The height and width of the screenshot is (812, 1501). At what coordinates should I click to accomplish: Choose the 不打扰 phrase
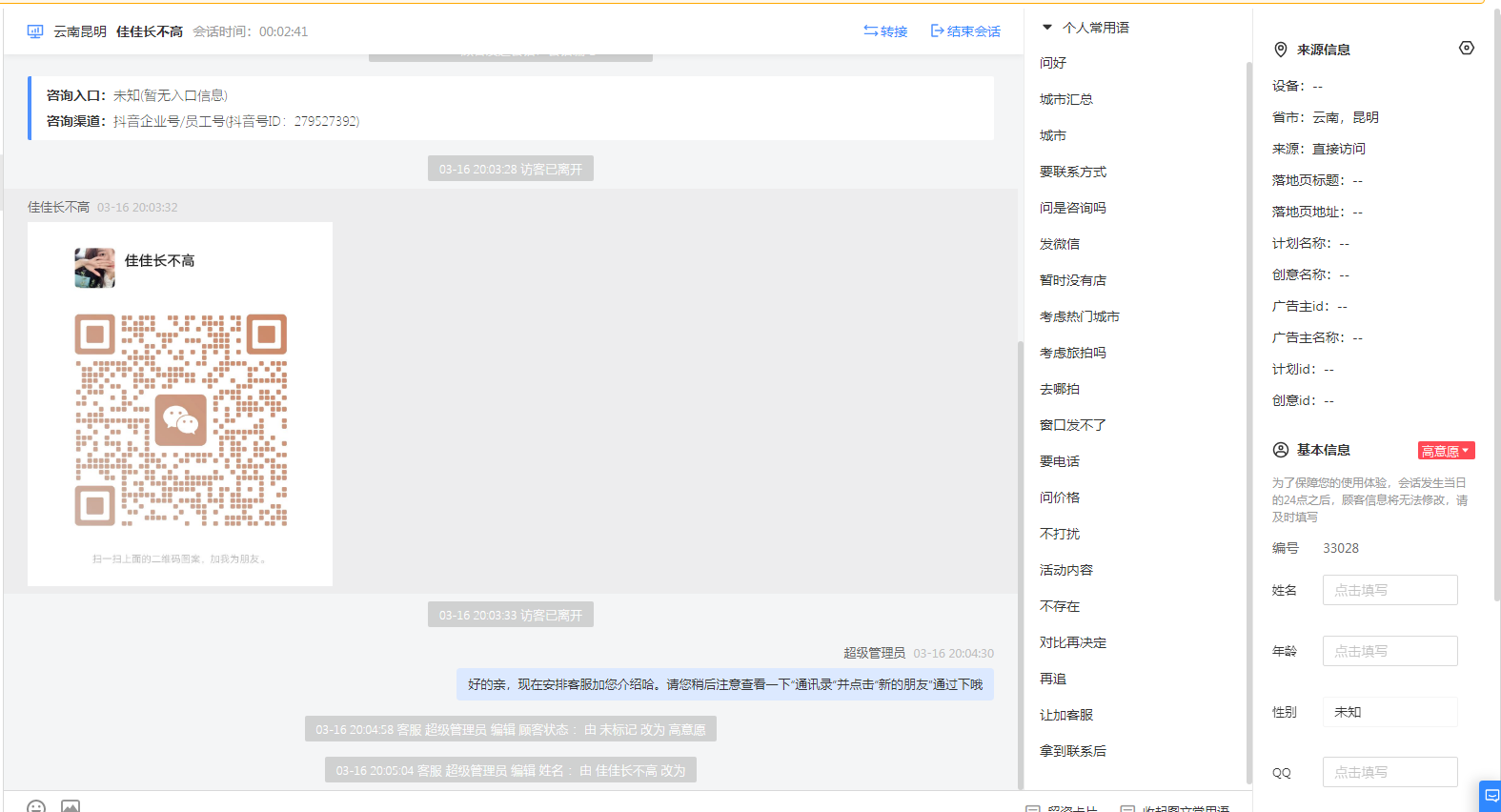[x=1060, y=534]
